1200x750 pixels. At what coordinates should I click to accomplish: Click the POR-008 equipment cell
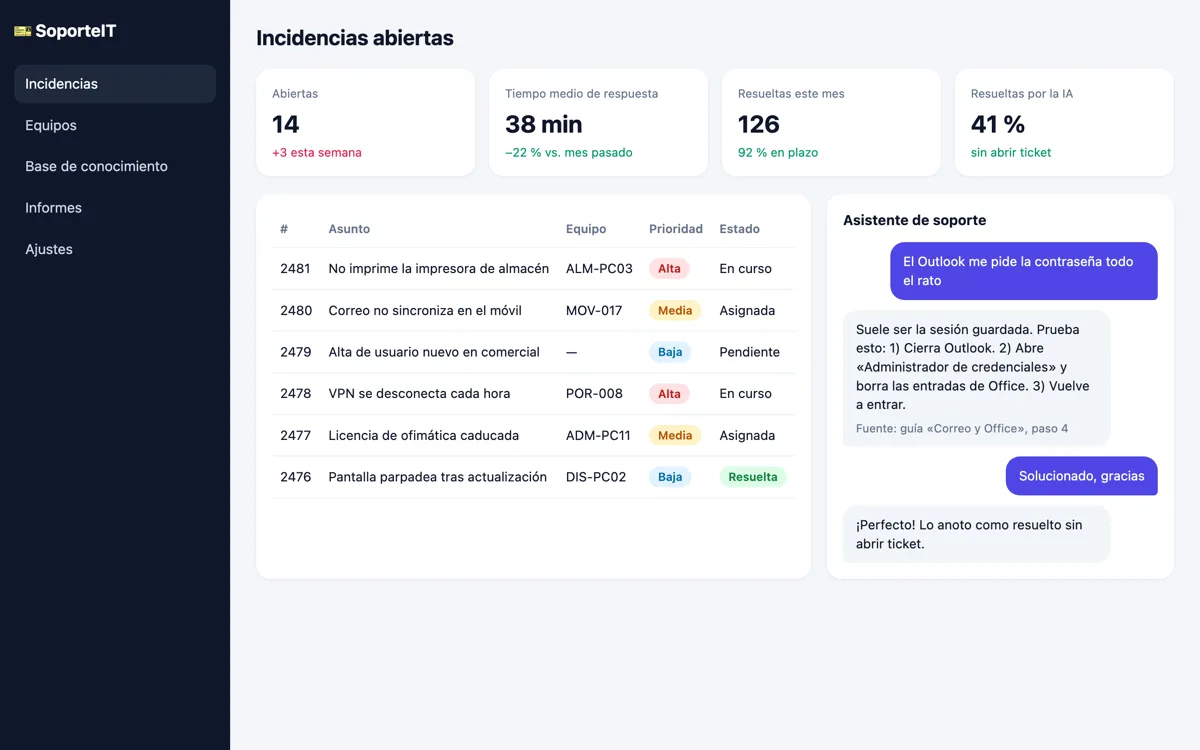click(x=594, y=394)
